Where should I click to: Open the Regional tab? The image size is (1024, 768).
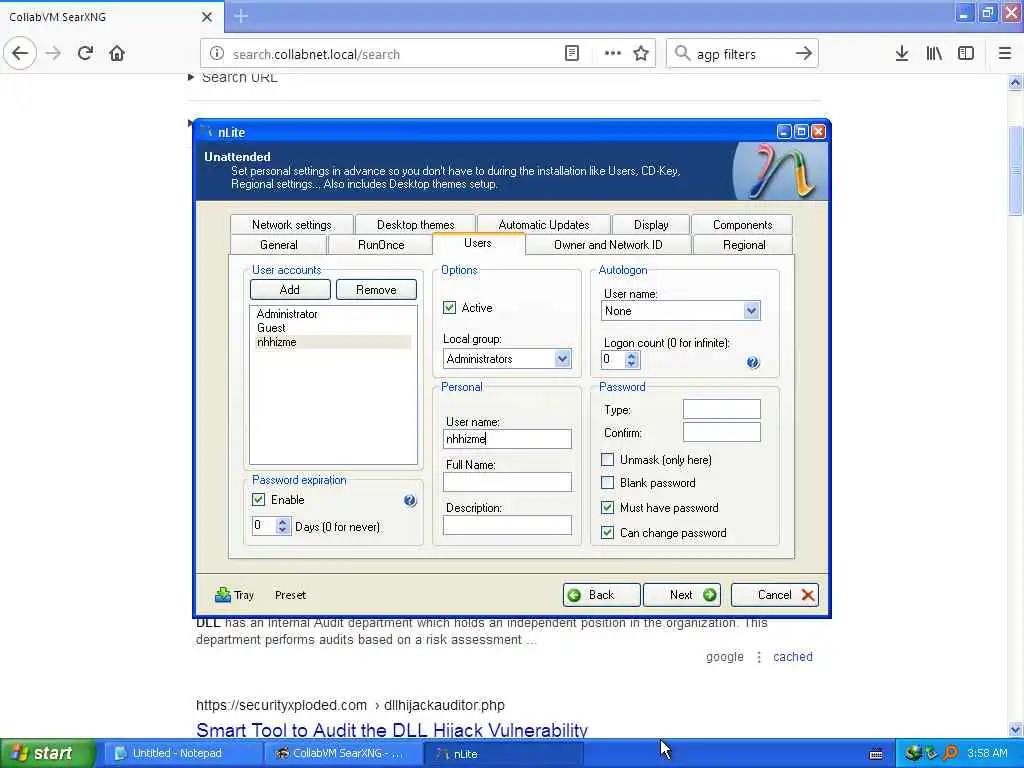(744, 245)
